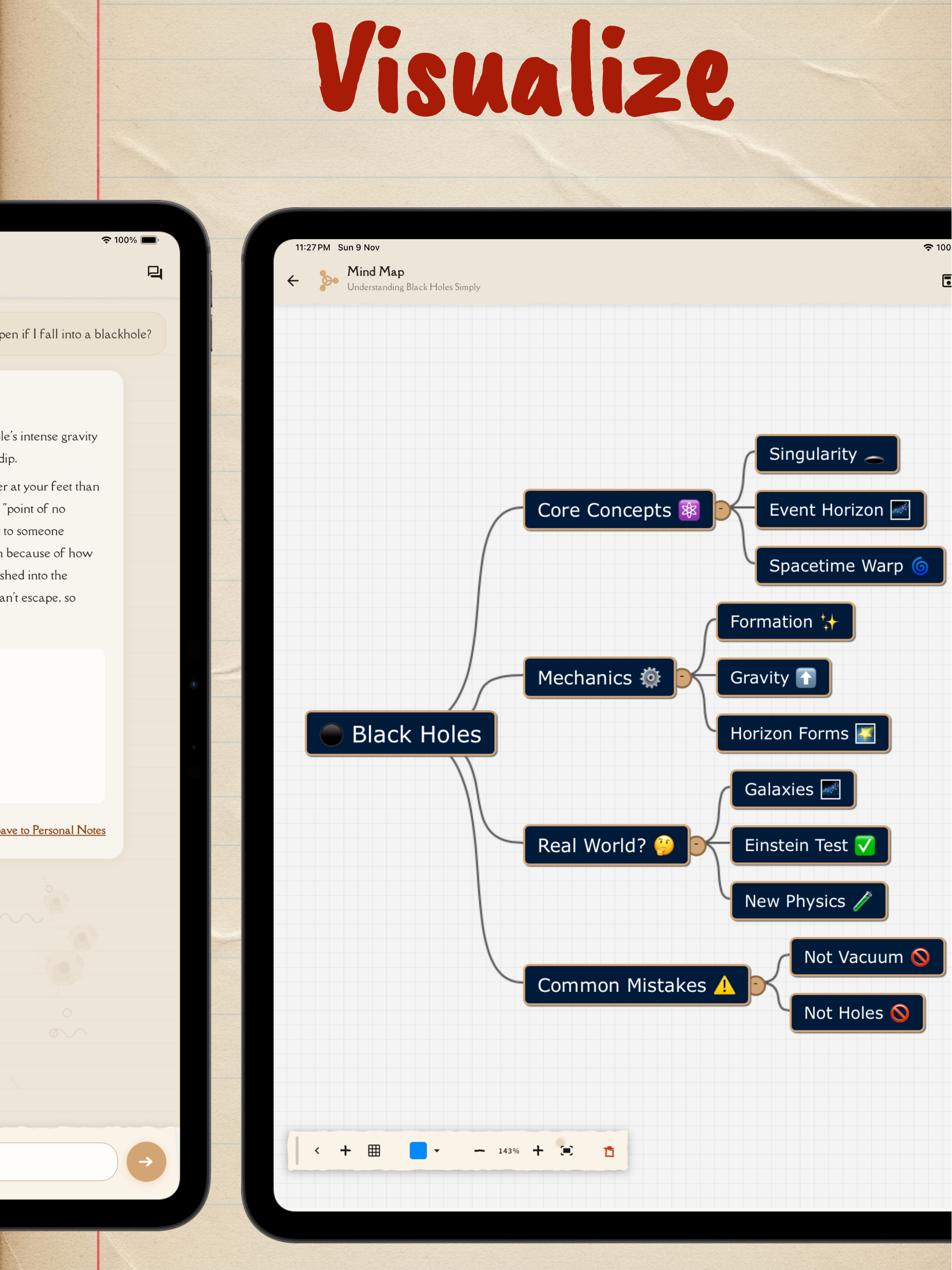Screen dimensions: 952x1270
Task: Tap the Wi-Fi status icon on left iPad
Action: pyautogui.click(x=106, y=239)
